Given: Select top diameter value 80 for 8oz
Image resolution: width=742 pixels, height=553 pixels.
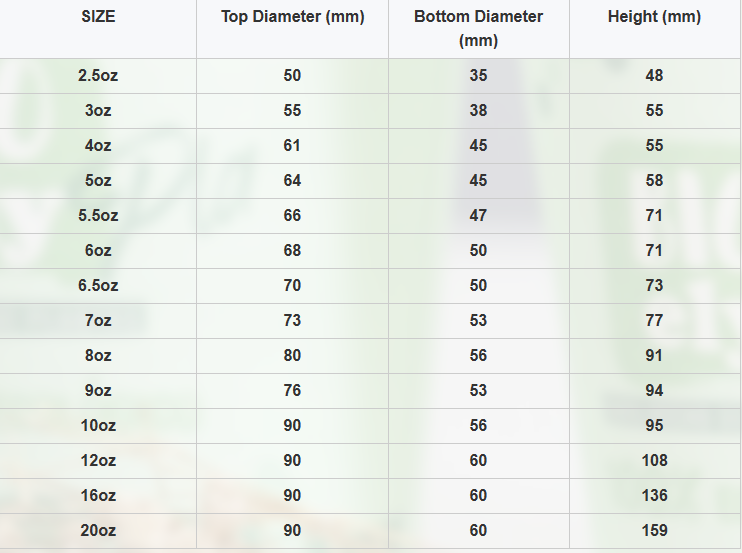Looking at the screenshot, I should tap(292, 355).
